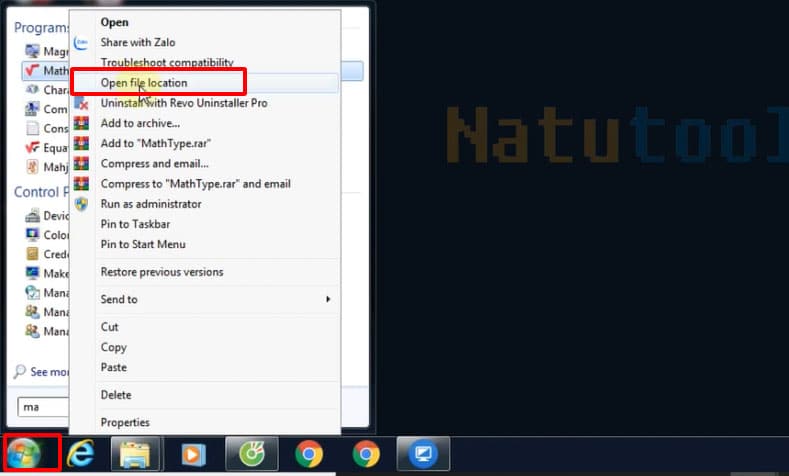This screenshot has width=789, height=476.
Task: Choose Pin to Taskbar
Action: tap(135, 224)
